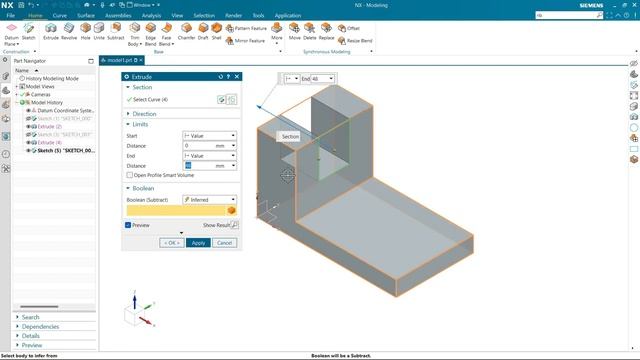
Task: Click the Part Navigator horizontal scrollbar
Action: point(39,307)
